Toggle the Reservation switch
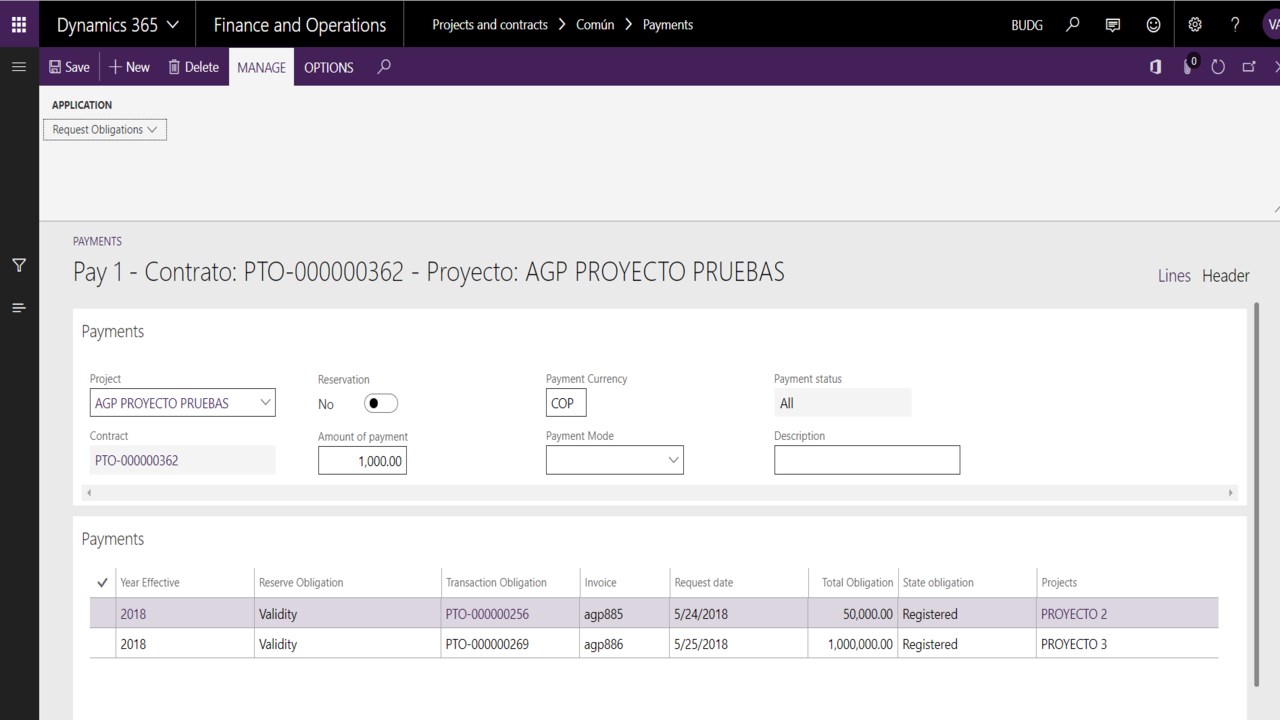This screenshot has width=1280, height=720. click(x=380, y=403)
